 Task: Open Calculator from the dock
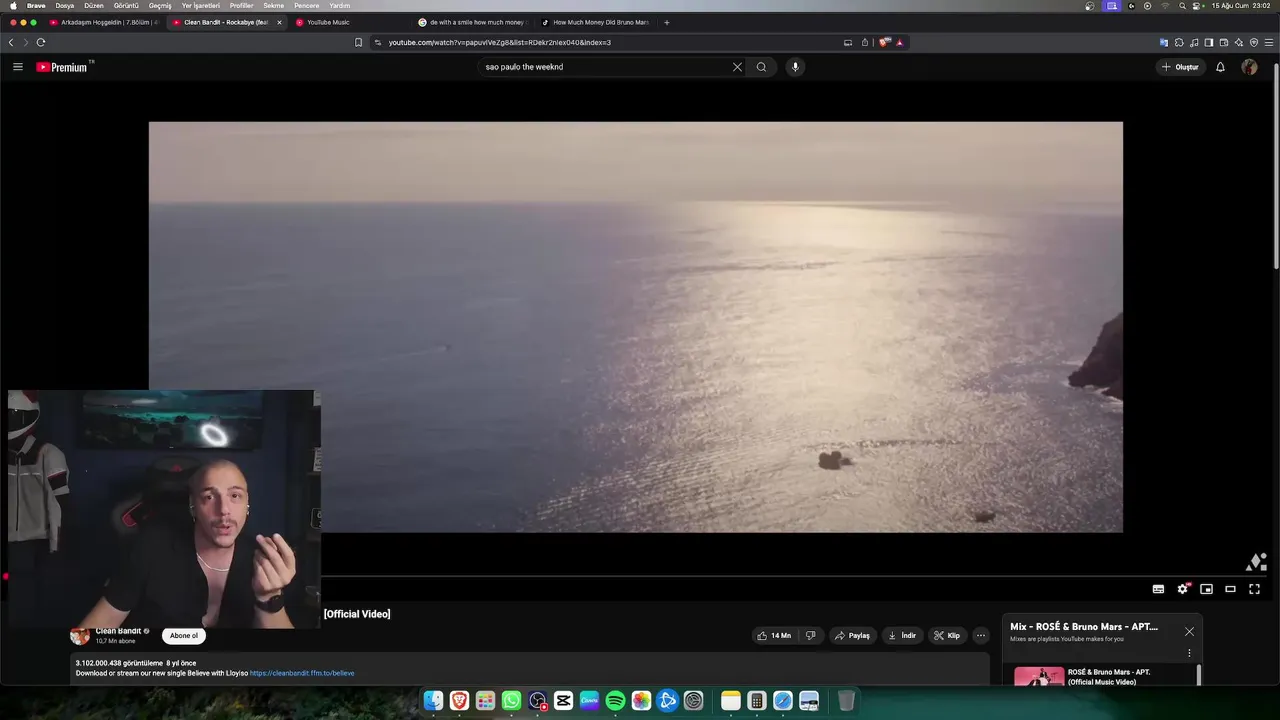757,701
